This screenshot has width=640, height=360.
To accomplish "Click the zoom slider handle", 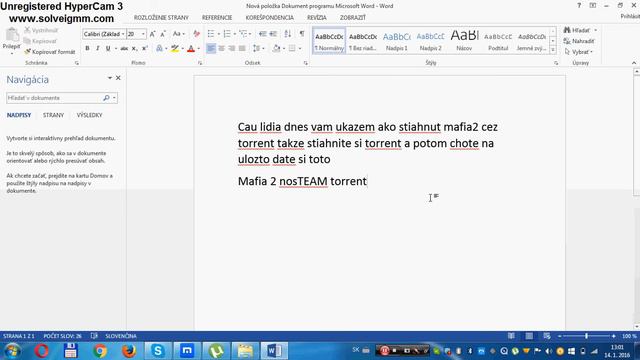I will [x=587, y=336].
